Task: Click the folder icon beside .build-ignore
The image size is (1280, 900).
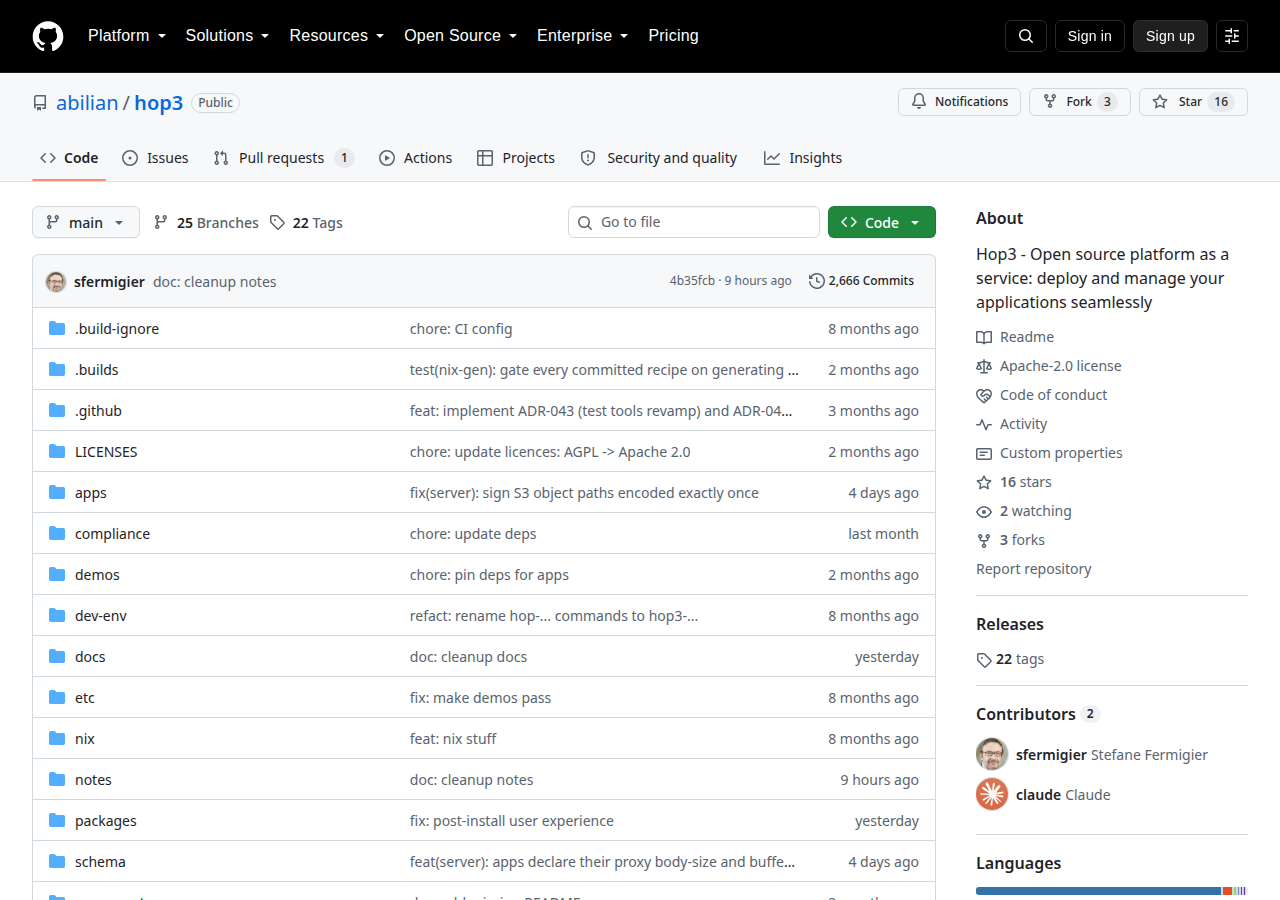Action: point(57,329)
